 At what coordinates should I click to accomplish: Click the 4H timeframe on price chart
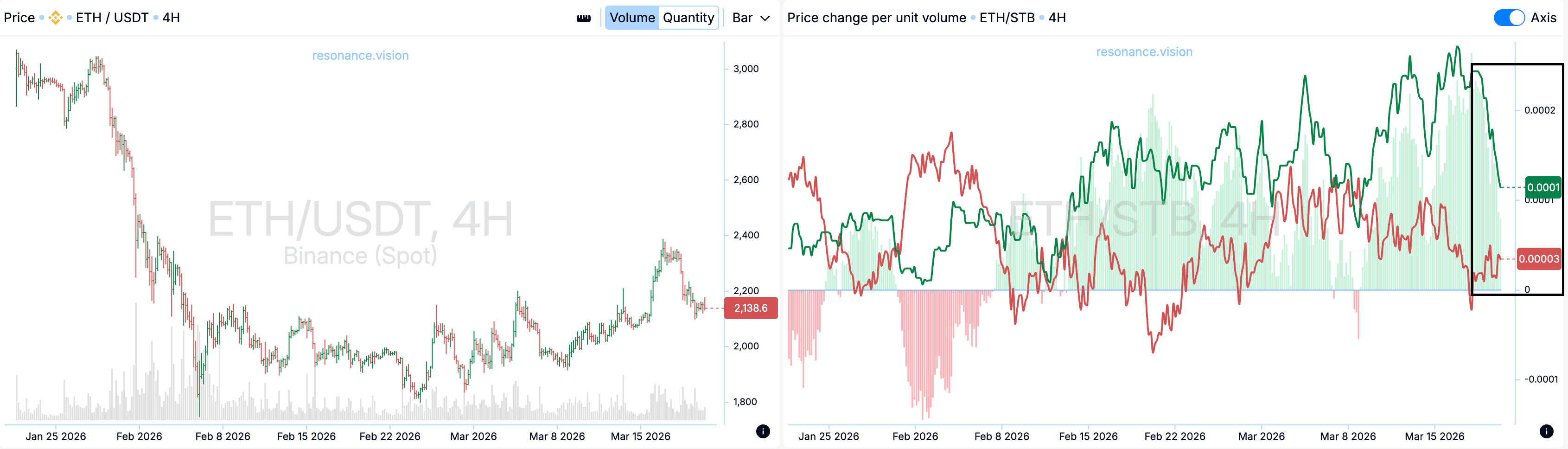pos(171,18)
